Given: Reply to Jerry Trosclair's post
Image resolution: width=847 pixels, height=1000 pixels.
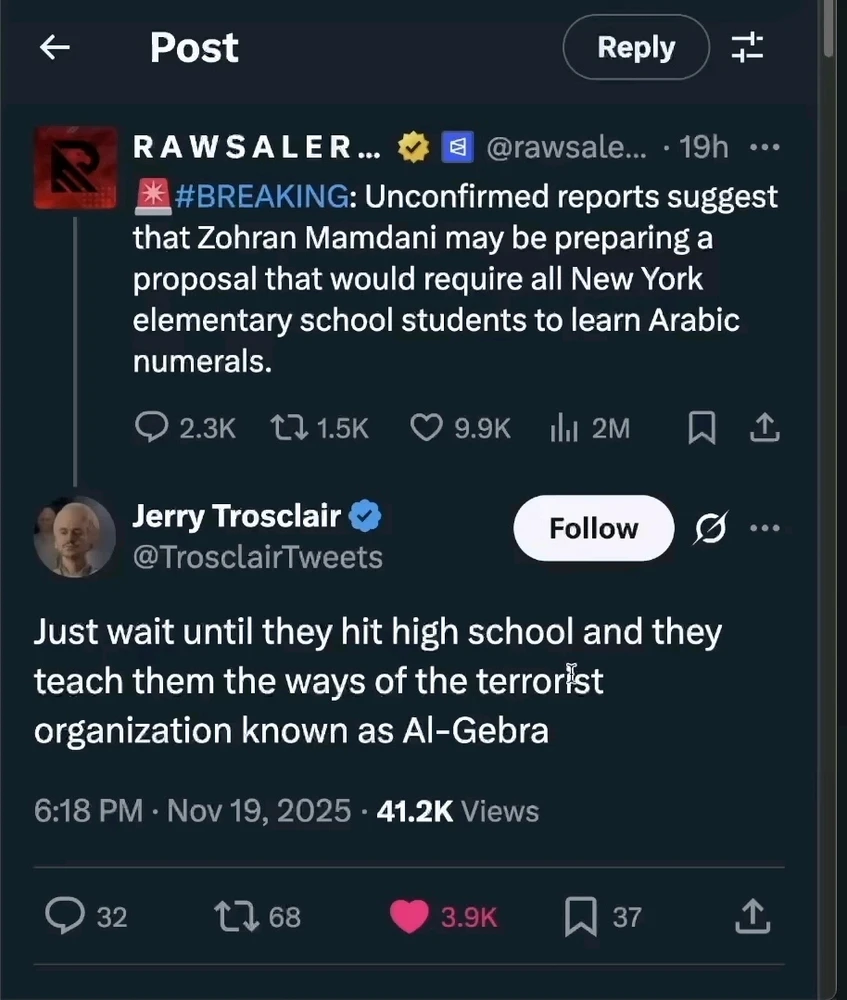Looking at the screenshot, I should click(x=66, y=916).
